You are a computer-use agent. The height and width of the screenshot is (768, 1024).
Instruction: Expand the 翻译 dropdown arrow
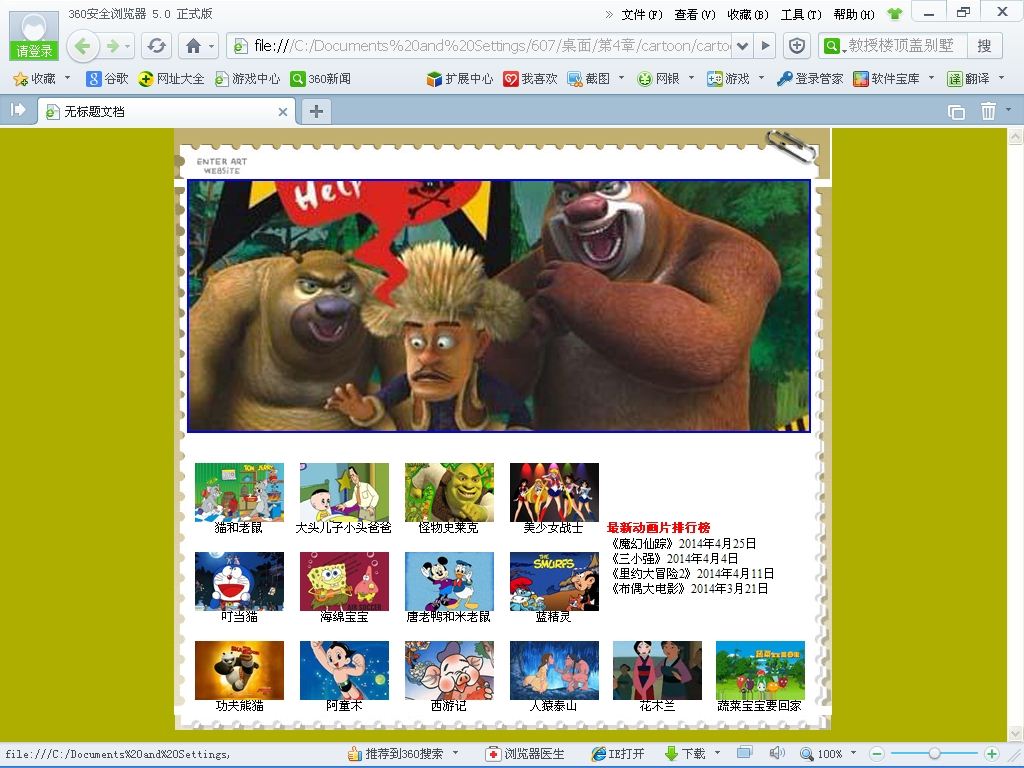tap(1001, 78)
